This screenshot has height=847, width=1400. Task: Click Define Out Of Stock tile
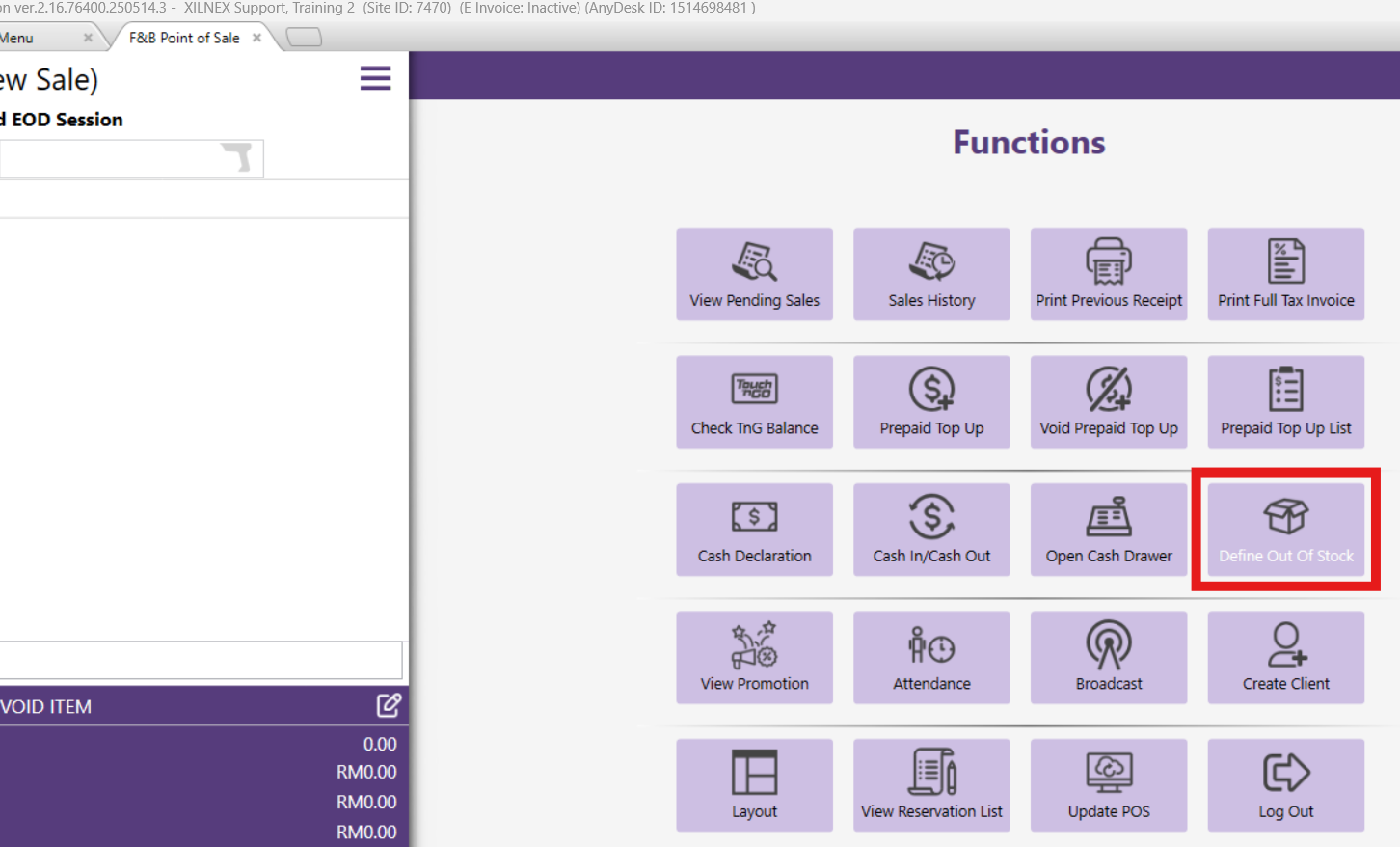(1285, 530)
